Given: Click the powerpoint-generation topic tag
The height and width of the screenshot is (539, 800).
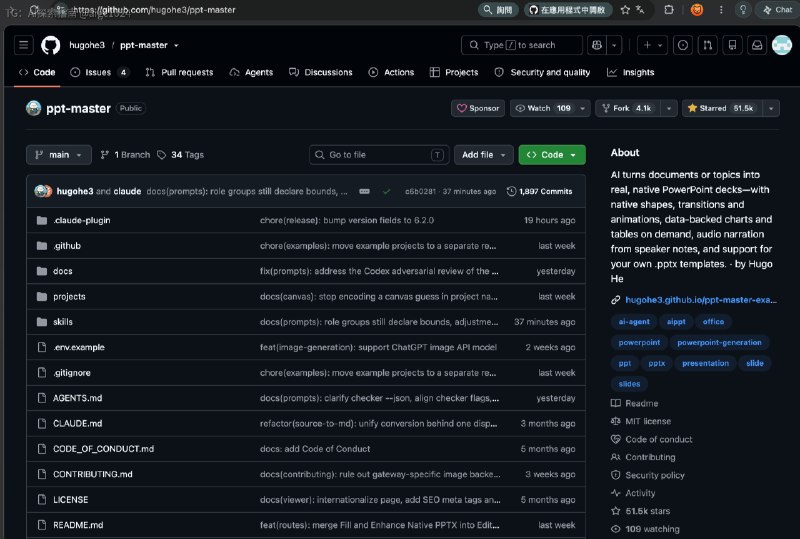Looking at the screenshot, I should [x=719, y=342].
